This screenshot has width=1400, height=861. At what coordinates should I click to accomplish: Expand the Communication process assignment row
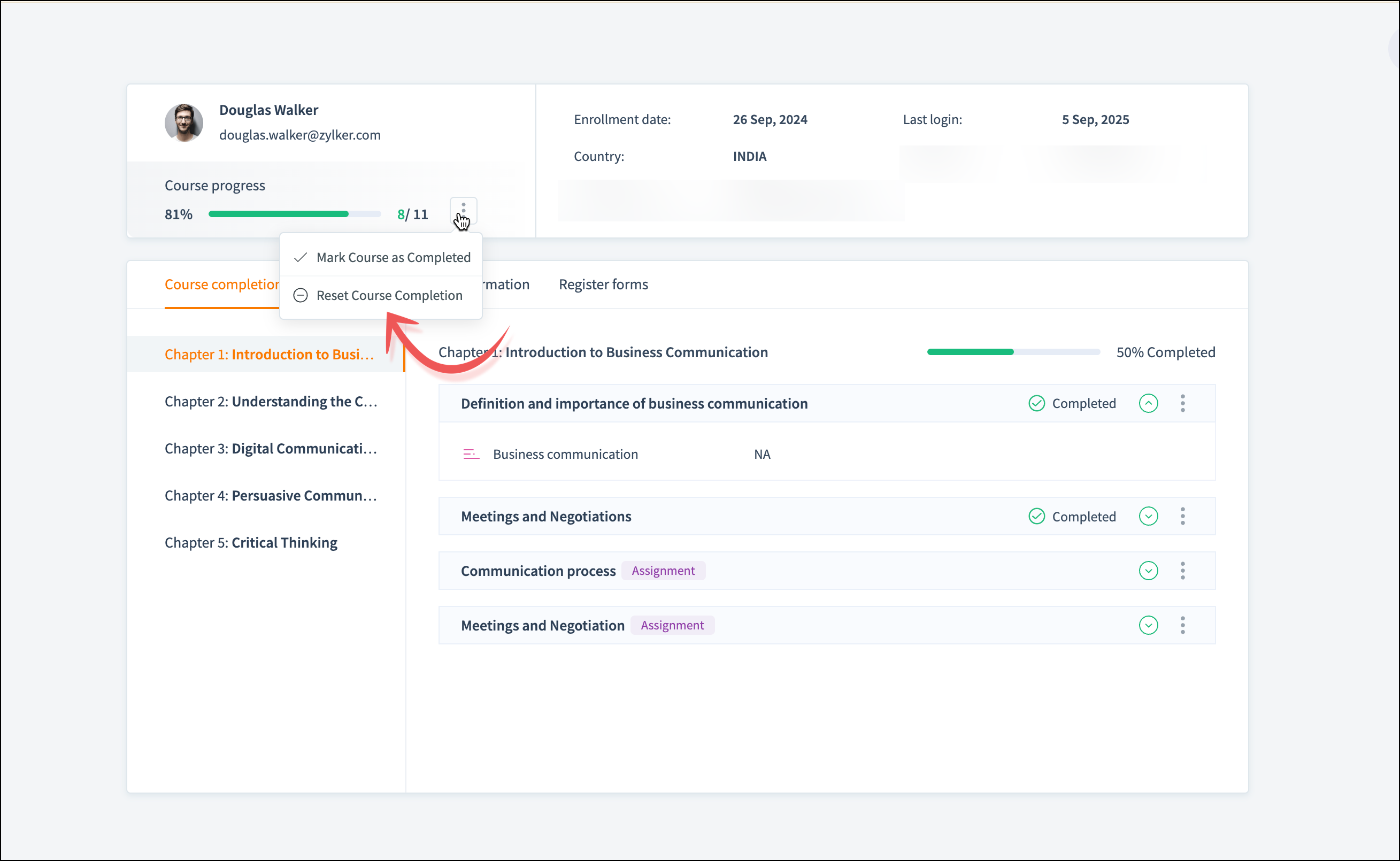pos(1148,571)
